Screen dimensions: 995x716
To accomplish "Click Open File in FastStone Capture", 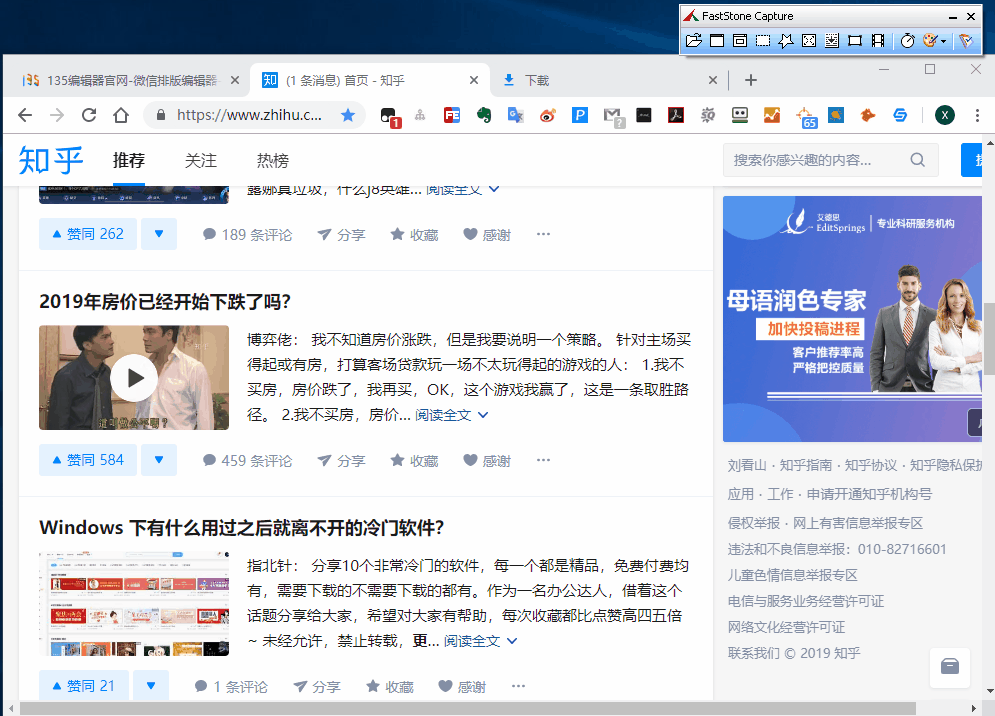I will pyautogui.click(x=694, y=41).
